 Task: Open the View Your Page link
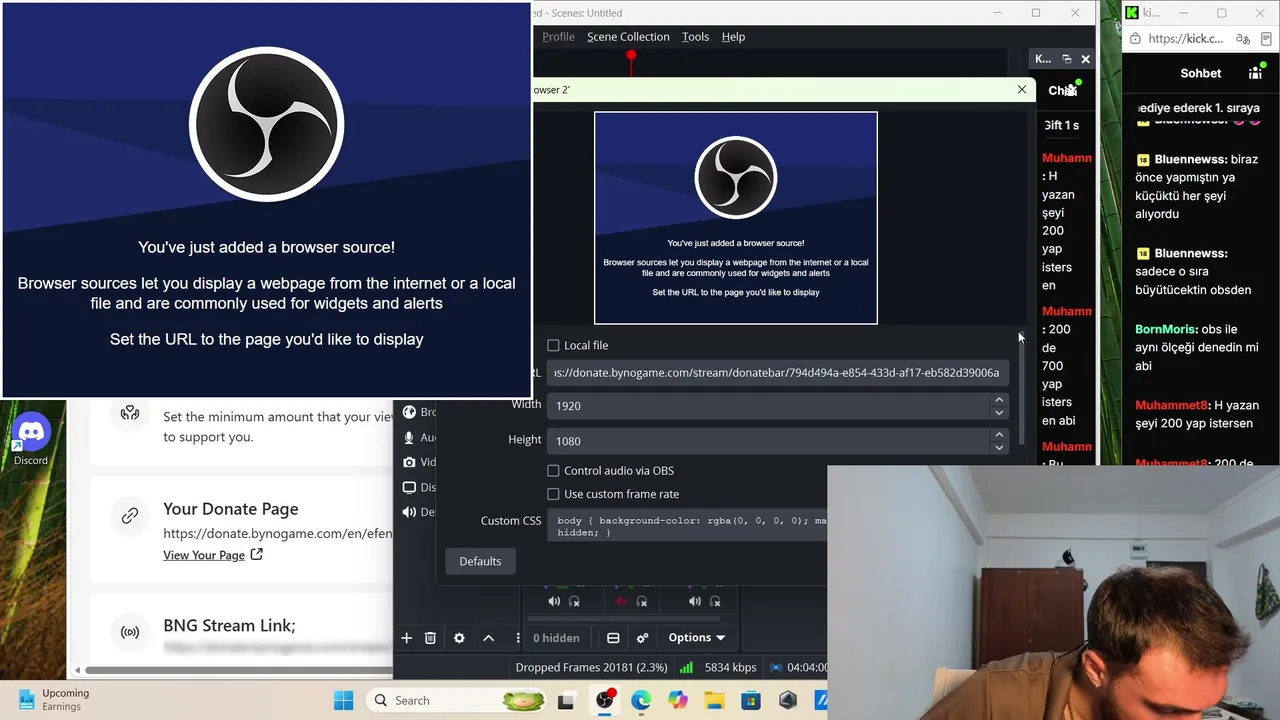[213, 555]
